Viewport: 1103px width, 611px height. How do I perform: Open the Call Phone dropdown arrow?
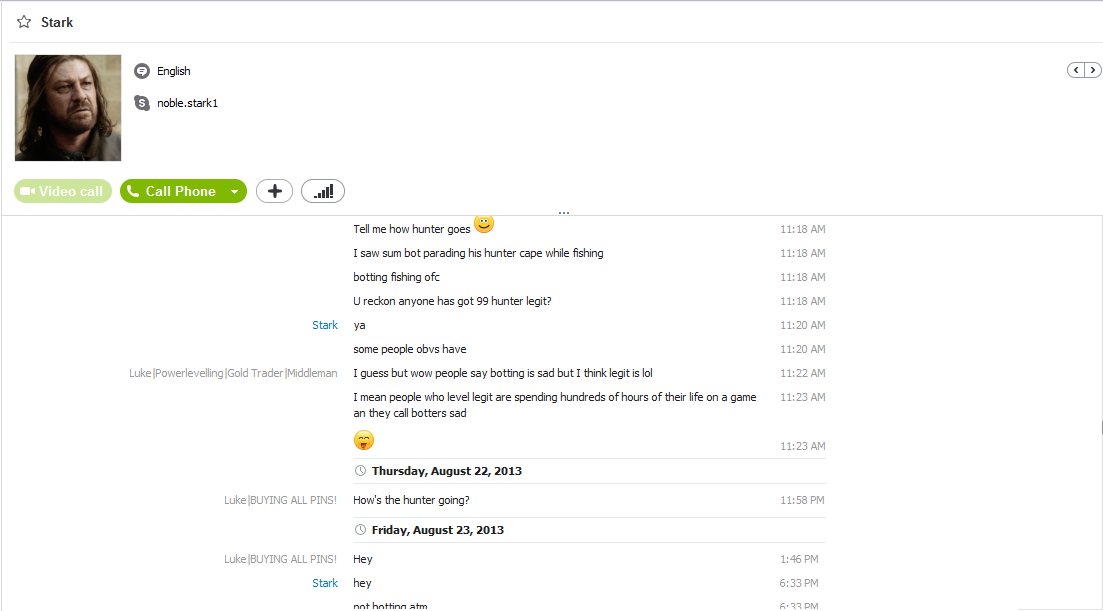[x=235, y=191]
